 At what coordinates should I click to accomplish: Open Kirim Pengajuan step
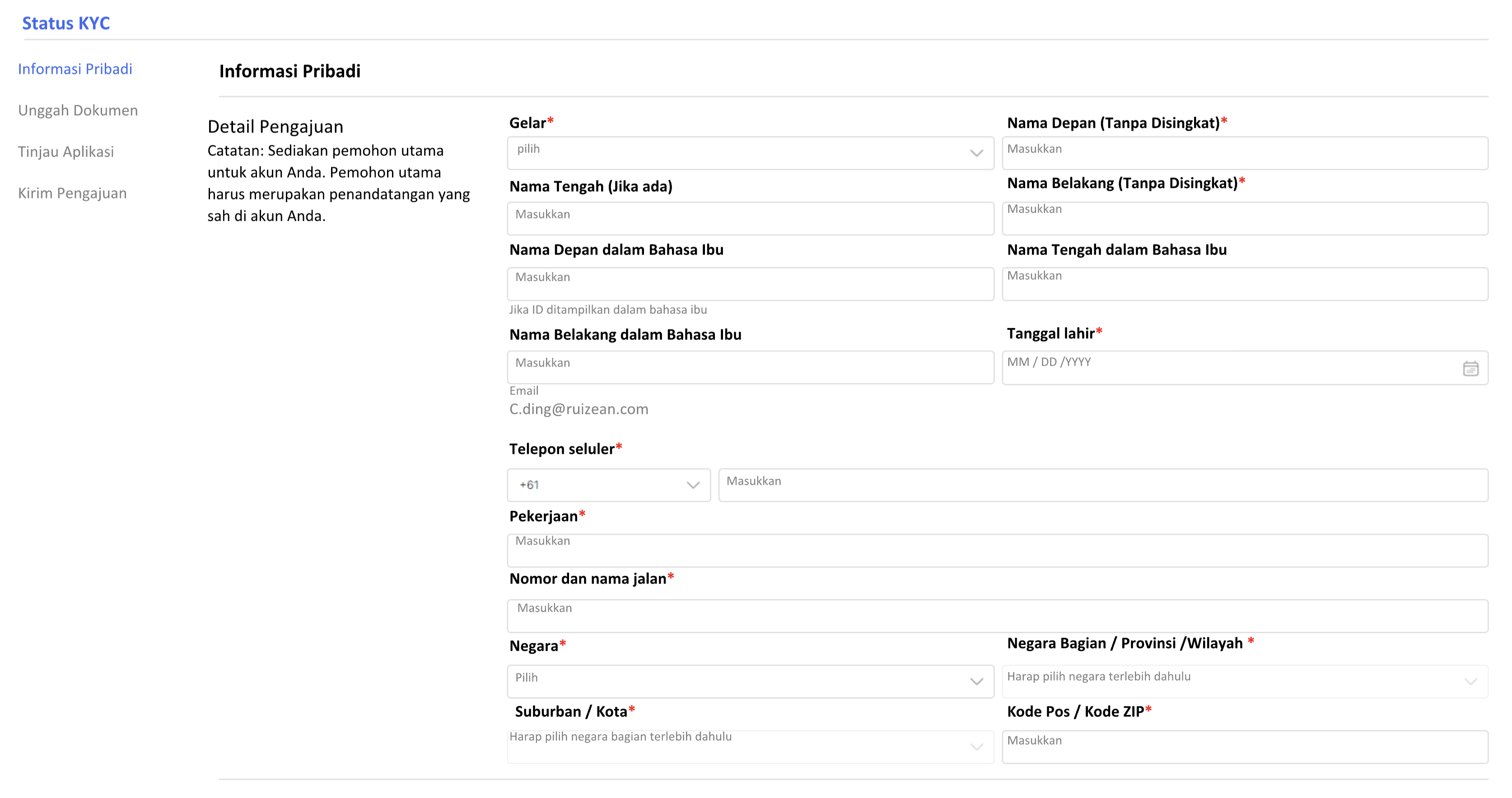click(72, 193)
